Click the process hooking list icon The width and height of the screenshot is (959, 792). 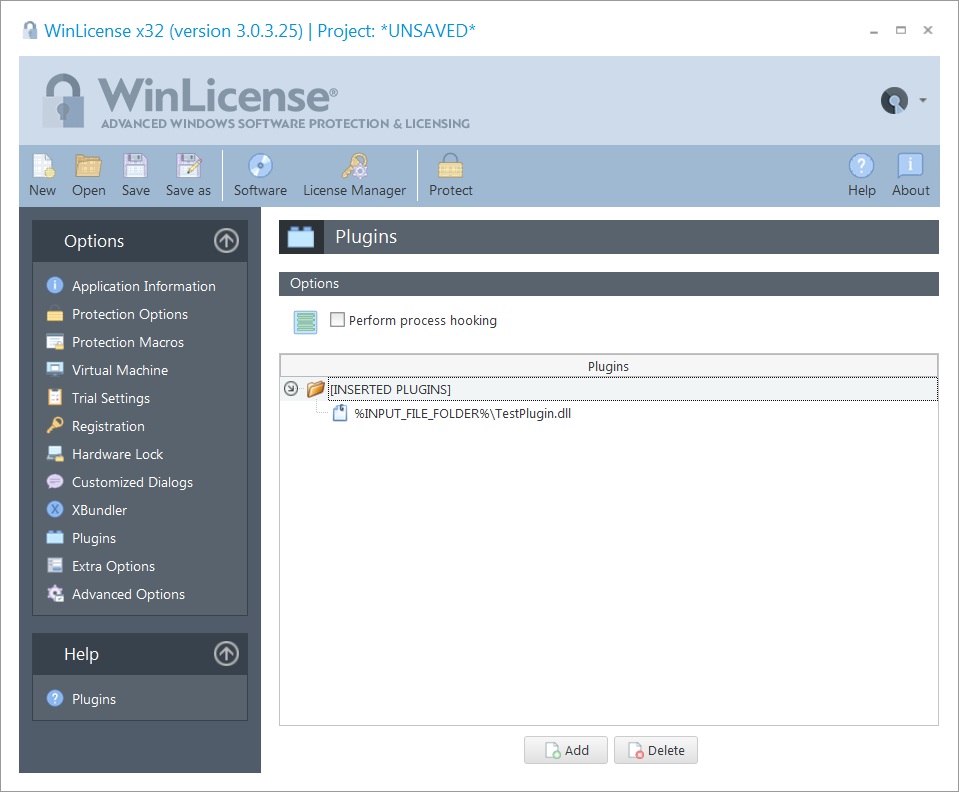pyautogui.click(x=305, y=322)
